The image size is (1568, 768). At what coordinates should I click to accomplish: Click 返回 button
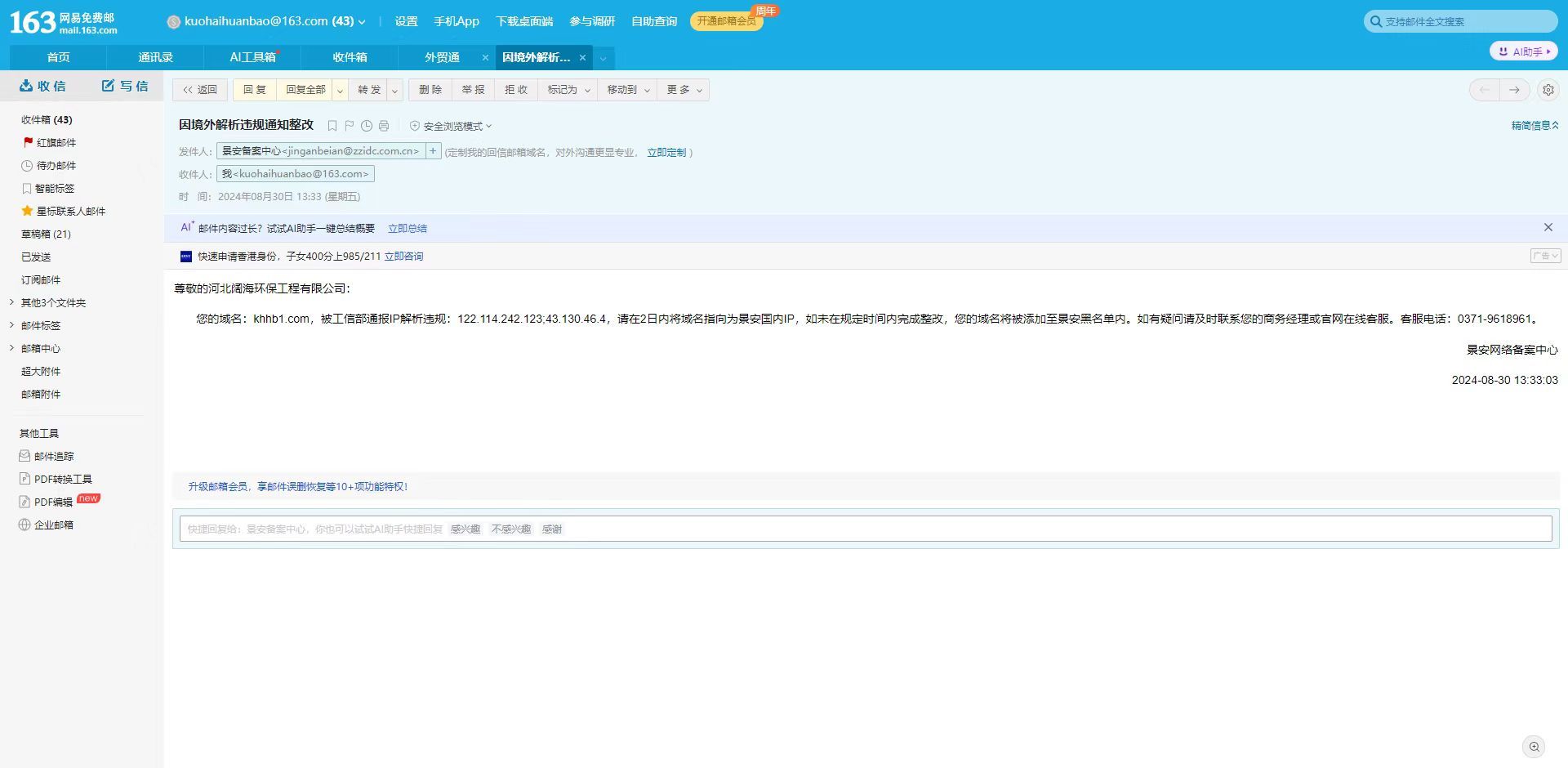[x=200, y=90]
